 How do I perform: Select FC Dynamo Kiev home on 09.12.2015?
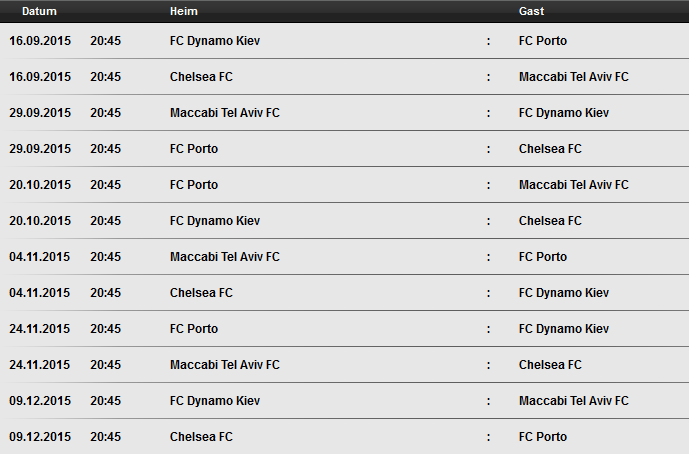point(215,401)
